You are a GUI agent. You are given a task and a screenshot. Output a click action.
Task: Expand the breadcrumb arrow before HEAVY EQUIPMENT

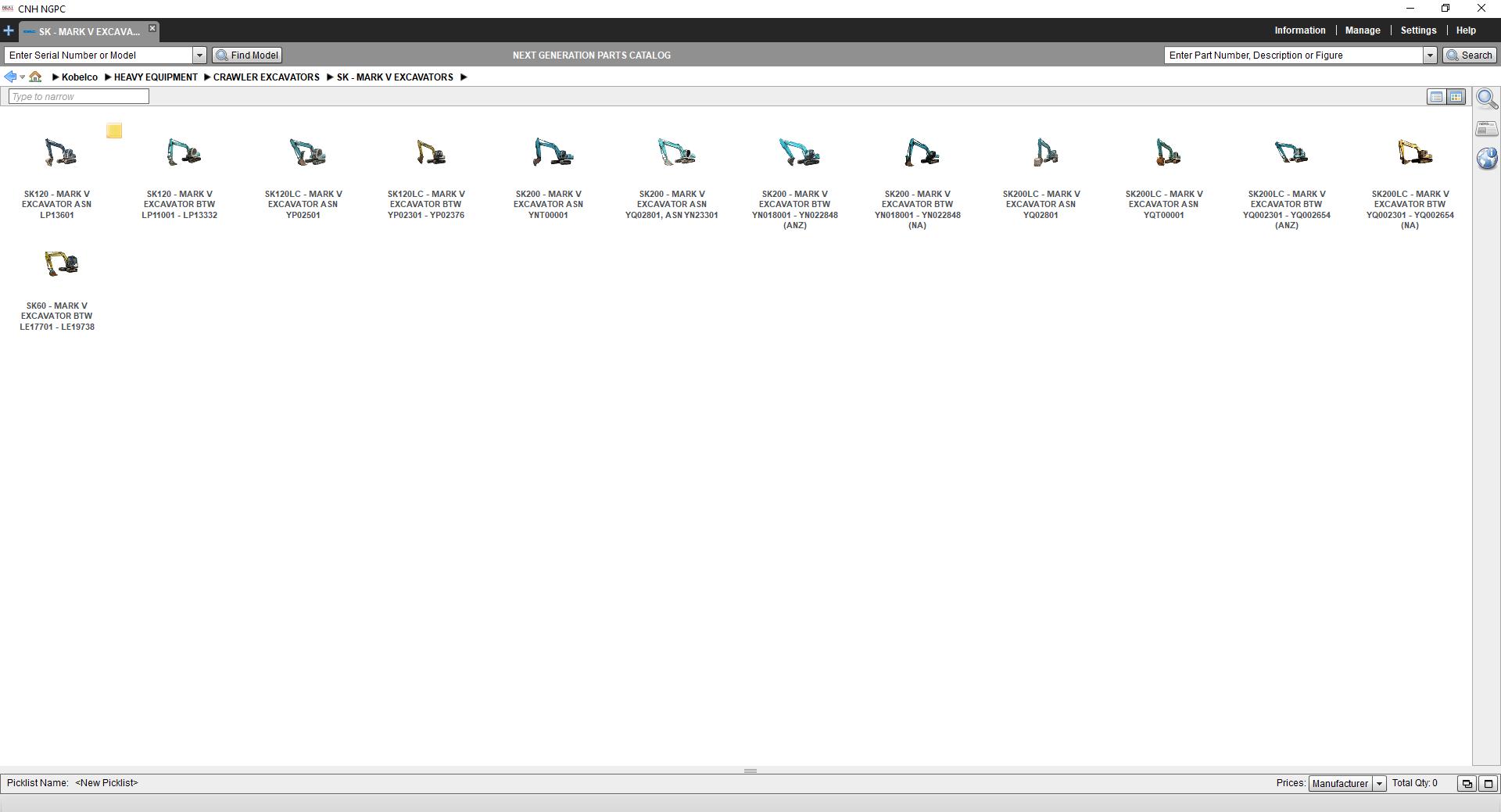point(108,77)
